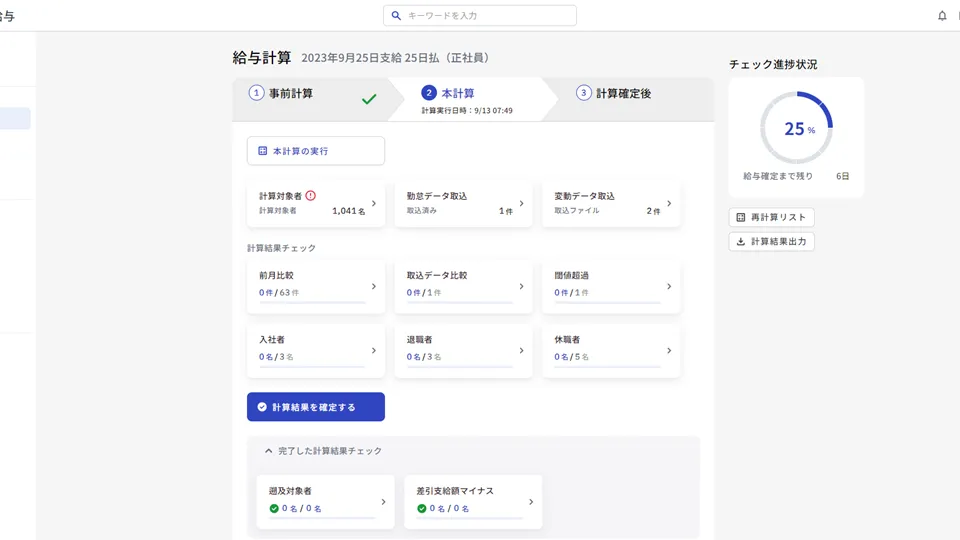Open 遡及対象者 card chevron
The height and width of the screenshot is (540, 960).
point(383,501)
